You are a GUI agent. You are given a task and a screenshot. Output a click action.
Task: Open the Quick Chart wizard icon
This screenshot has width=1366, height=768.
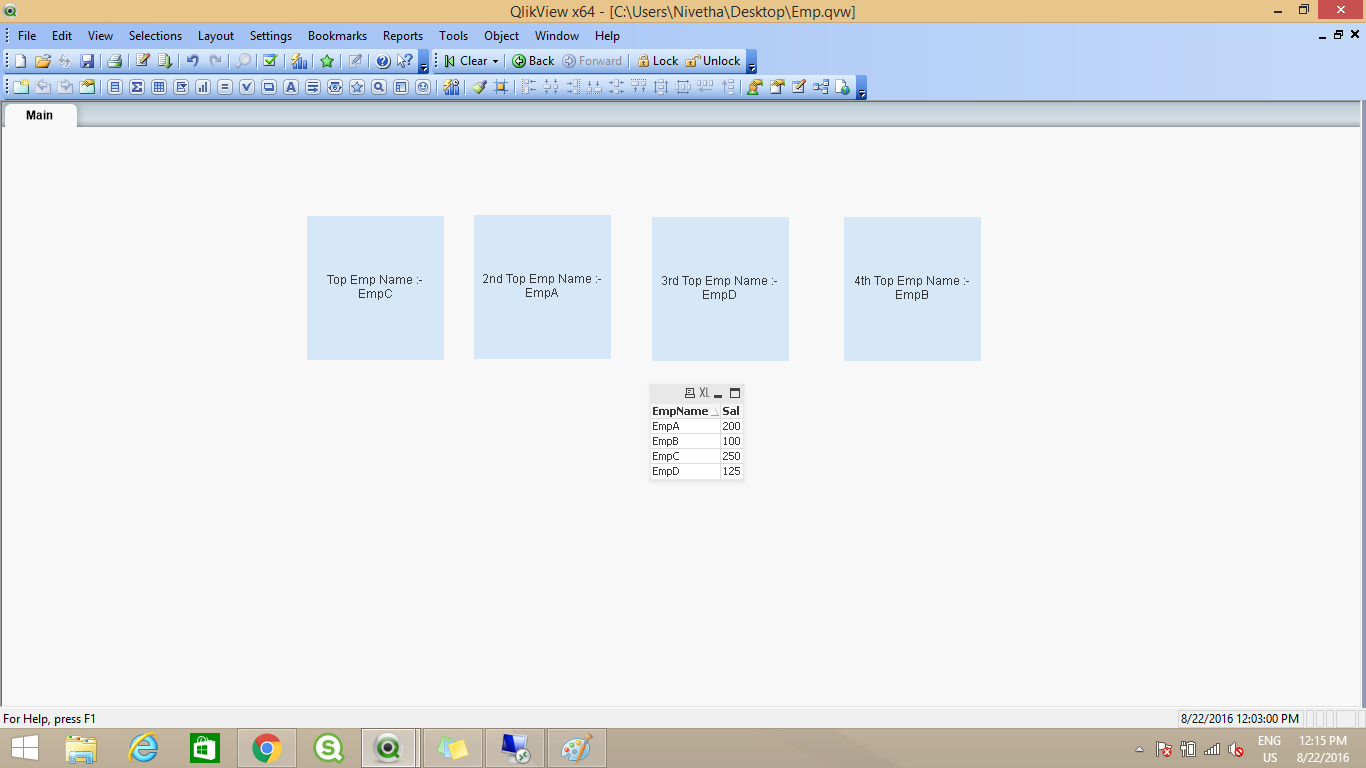click(299, 61)
